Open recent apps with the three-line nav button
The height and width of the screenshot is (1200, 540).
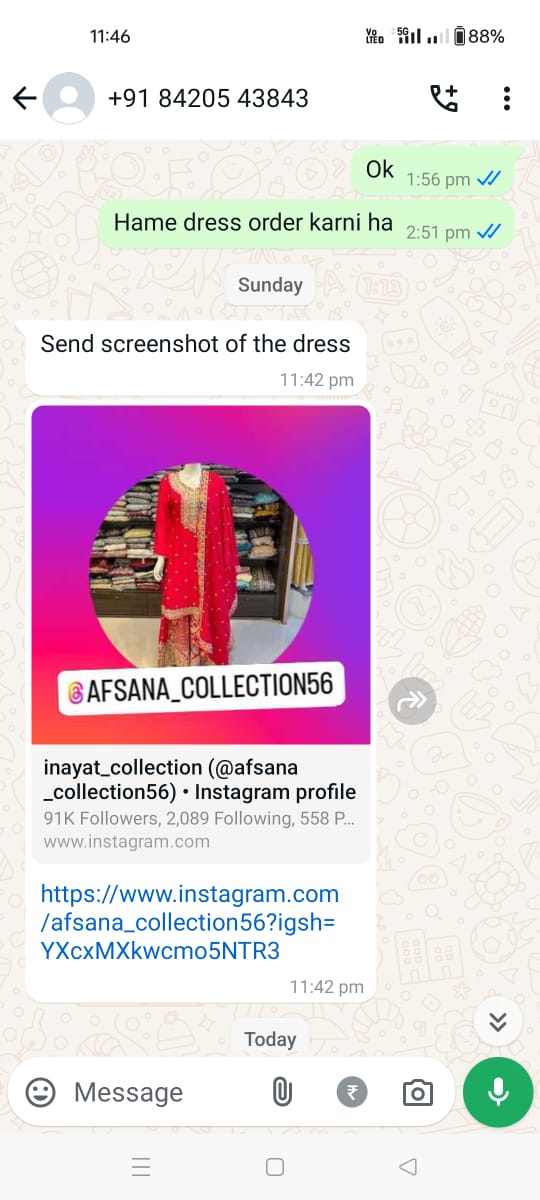coord(141,1167)
